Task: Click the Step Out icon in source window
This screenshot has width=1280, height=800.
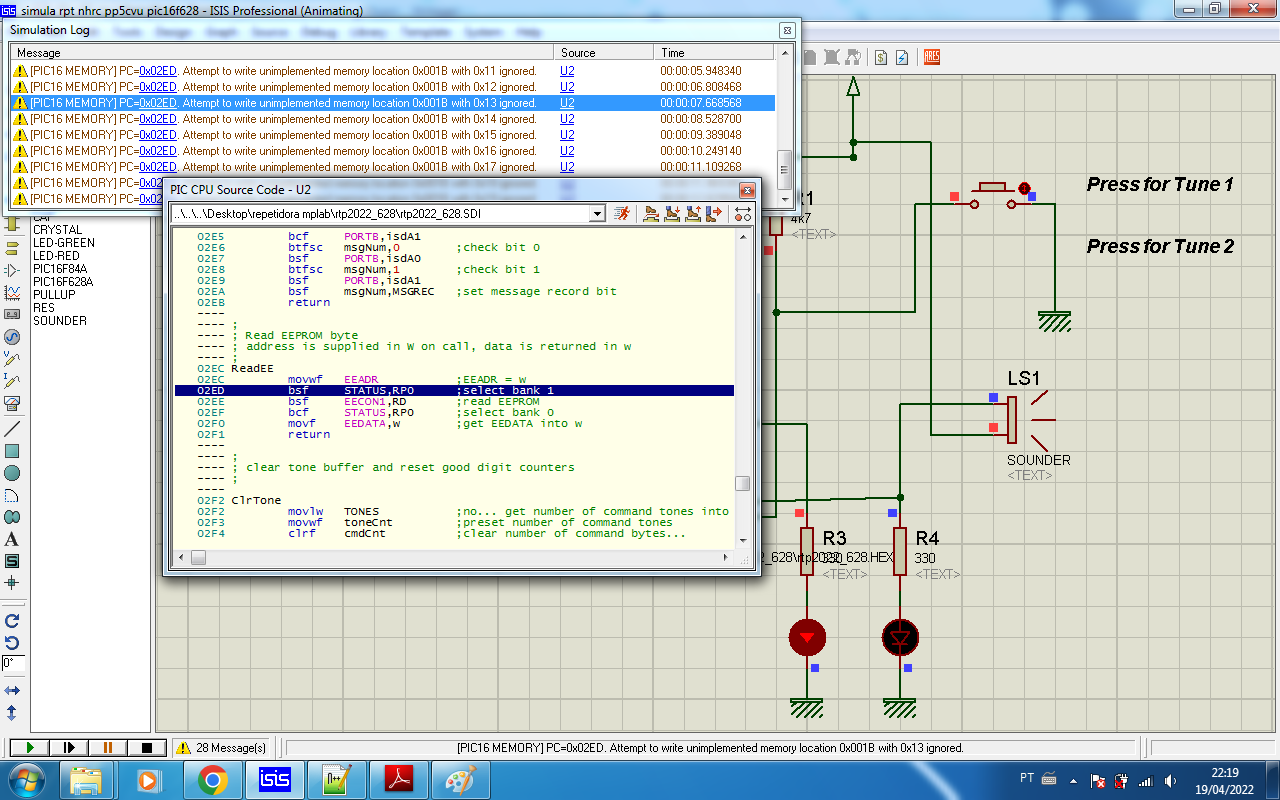Action: click(692, 213)
